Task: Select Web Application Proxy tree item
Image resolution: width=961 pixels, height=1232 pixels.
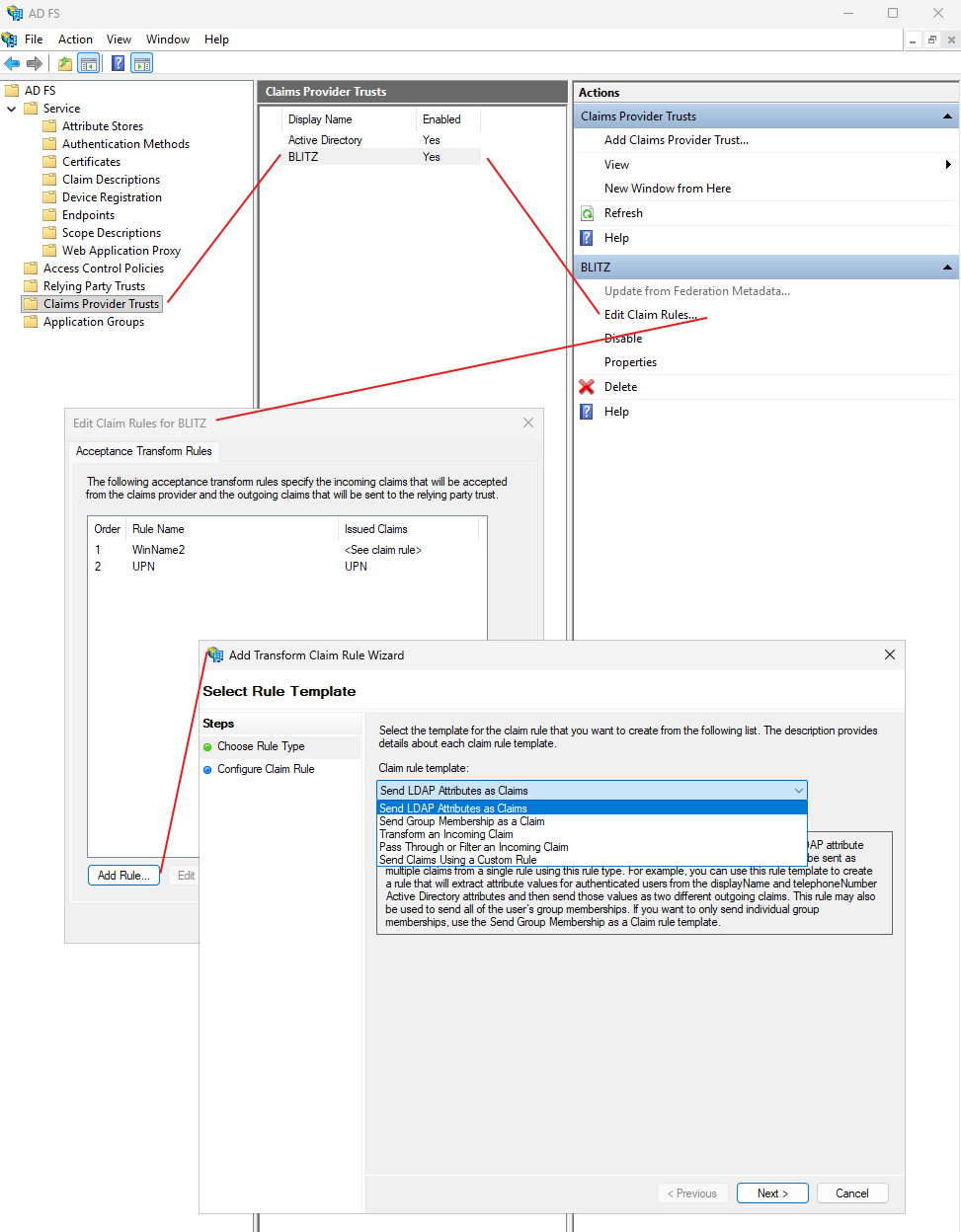Action: (x=121, y=251)
